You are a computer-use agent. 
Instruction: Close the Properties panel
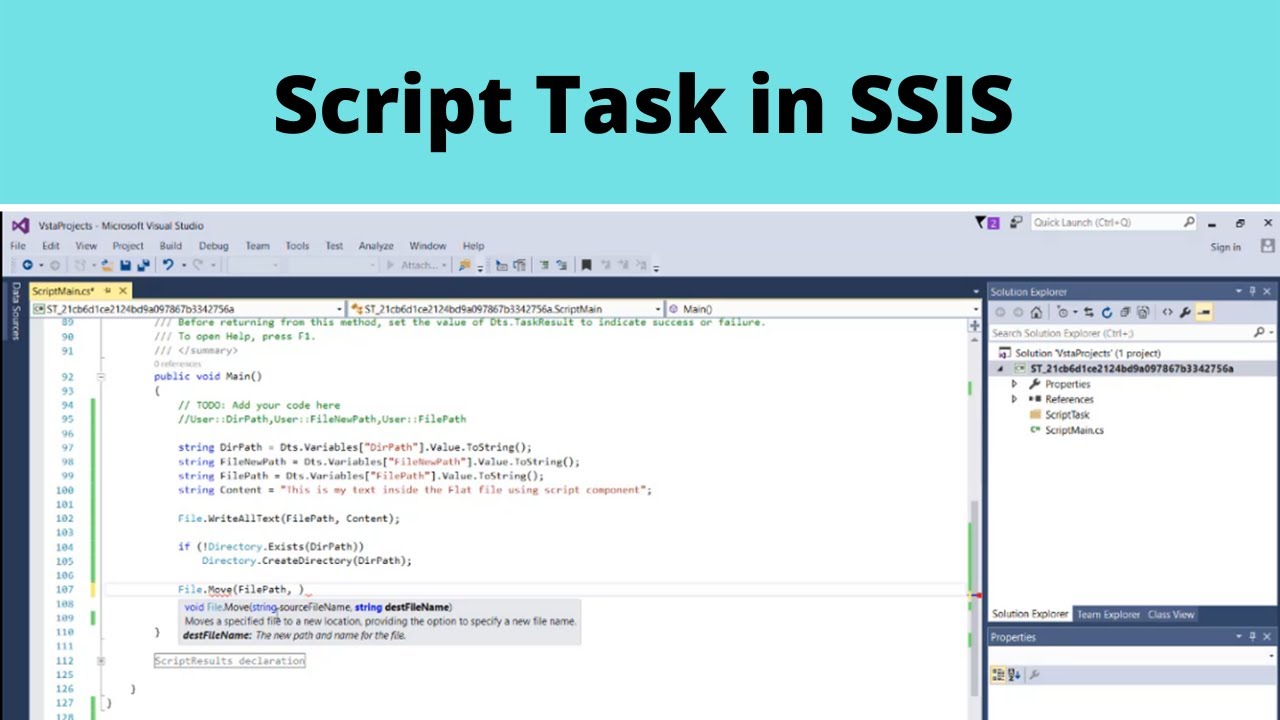coord(1268,637)
